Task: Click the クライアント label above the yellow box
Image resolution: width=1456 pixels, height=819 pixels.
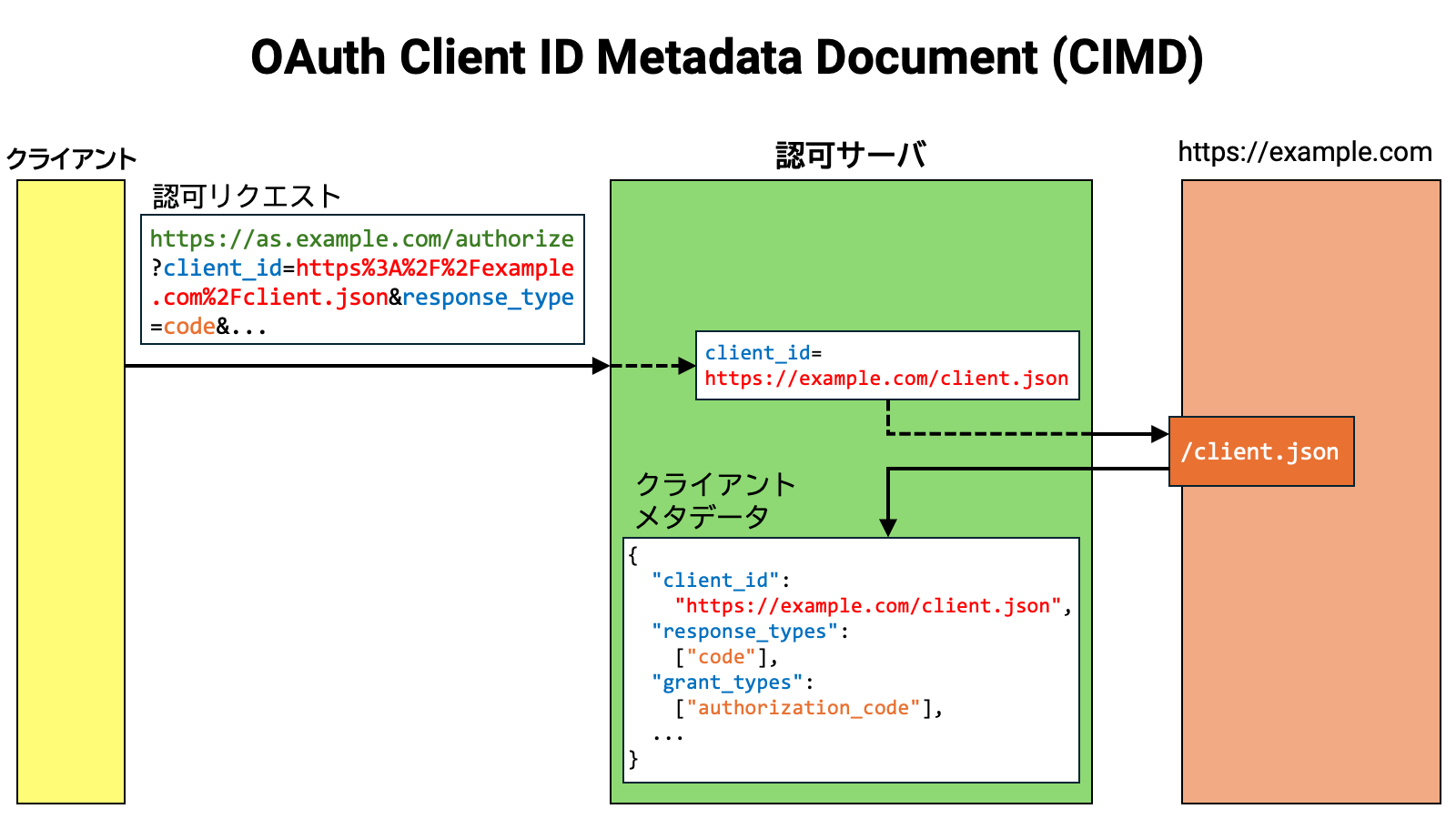Action: [x=71, y=159]
